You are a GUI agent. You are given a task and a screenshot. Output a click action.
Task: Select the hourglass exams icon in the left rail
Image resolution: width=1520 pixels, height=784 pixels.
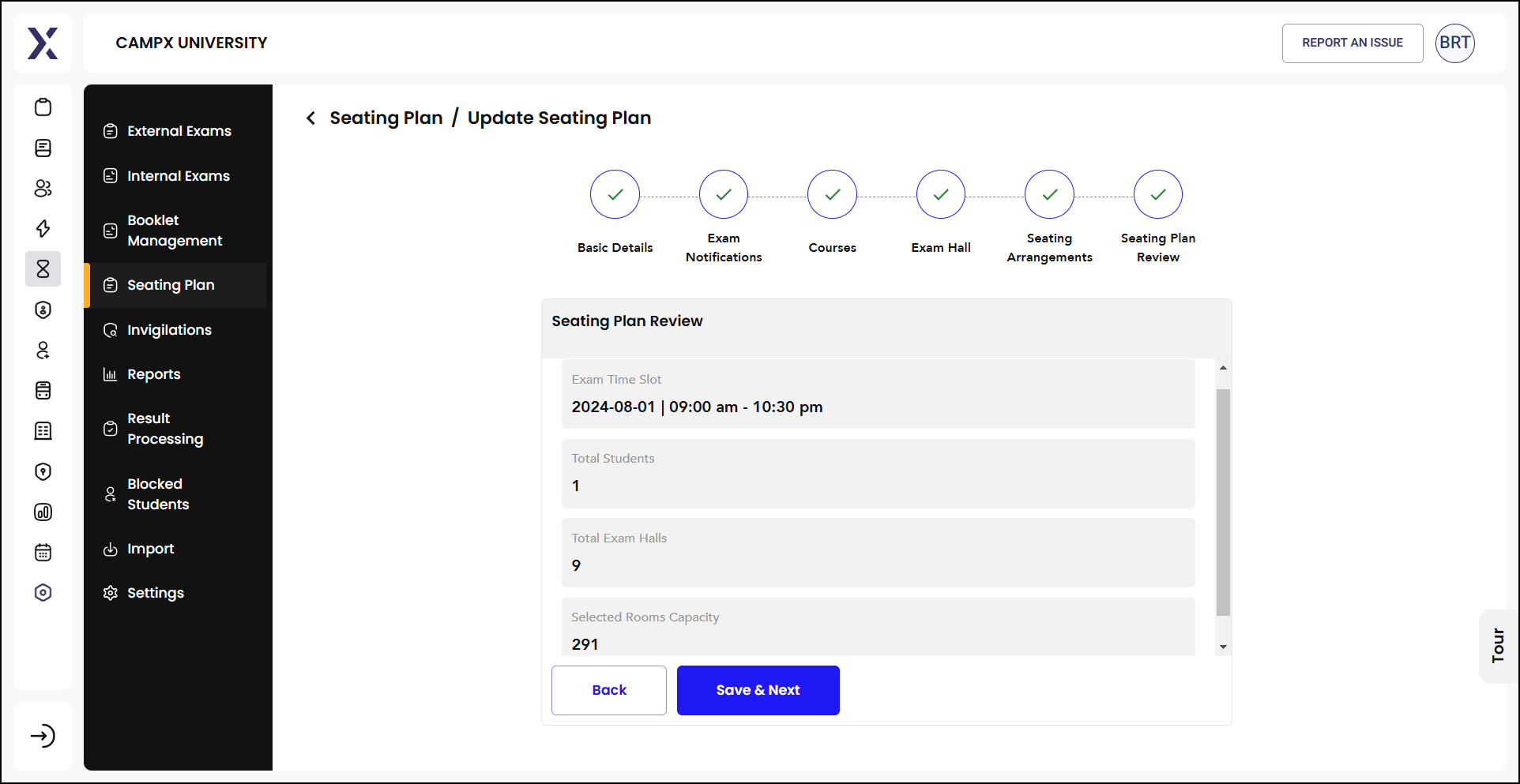pos(43,269)
